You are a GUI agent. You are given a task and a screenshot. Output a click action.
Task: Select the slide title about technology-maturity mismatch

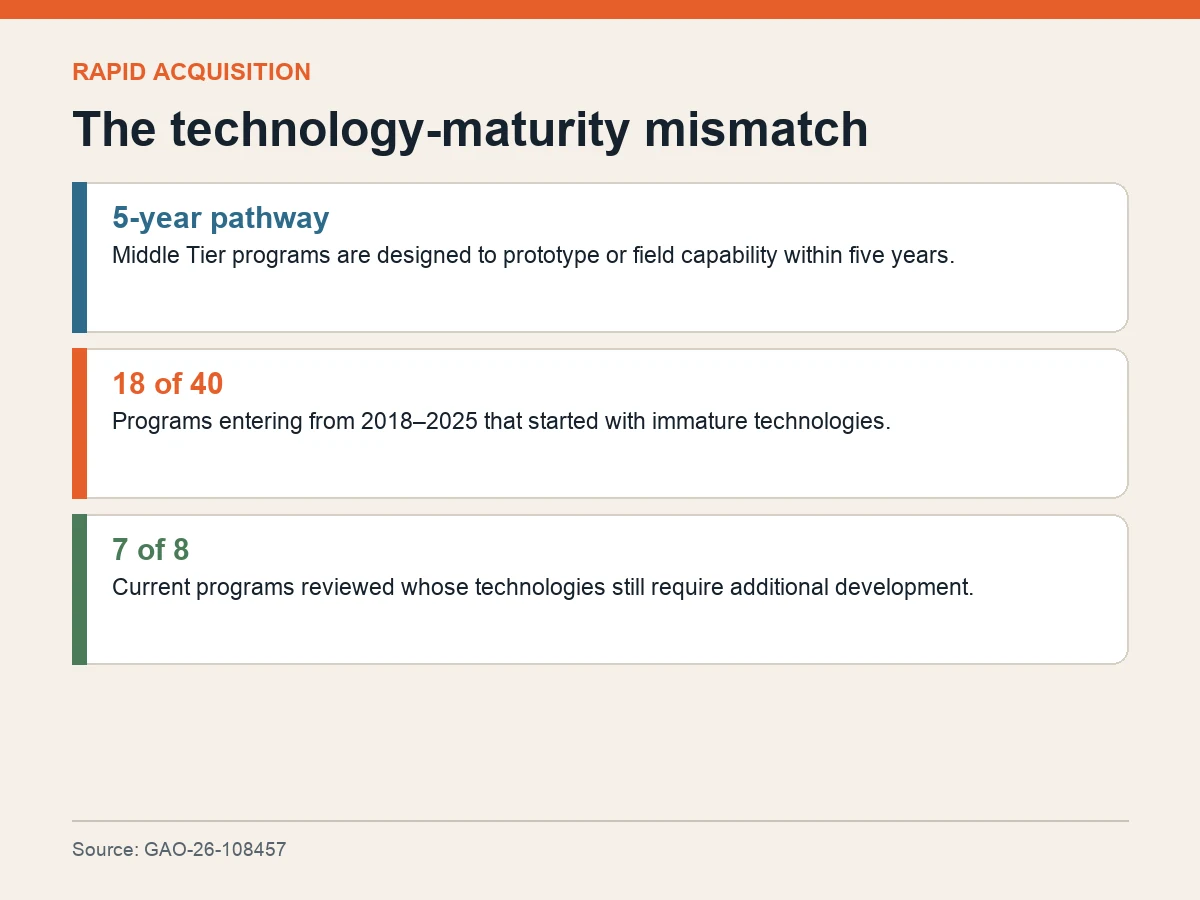(x=470, y=129)
